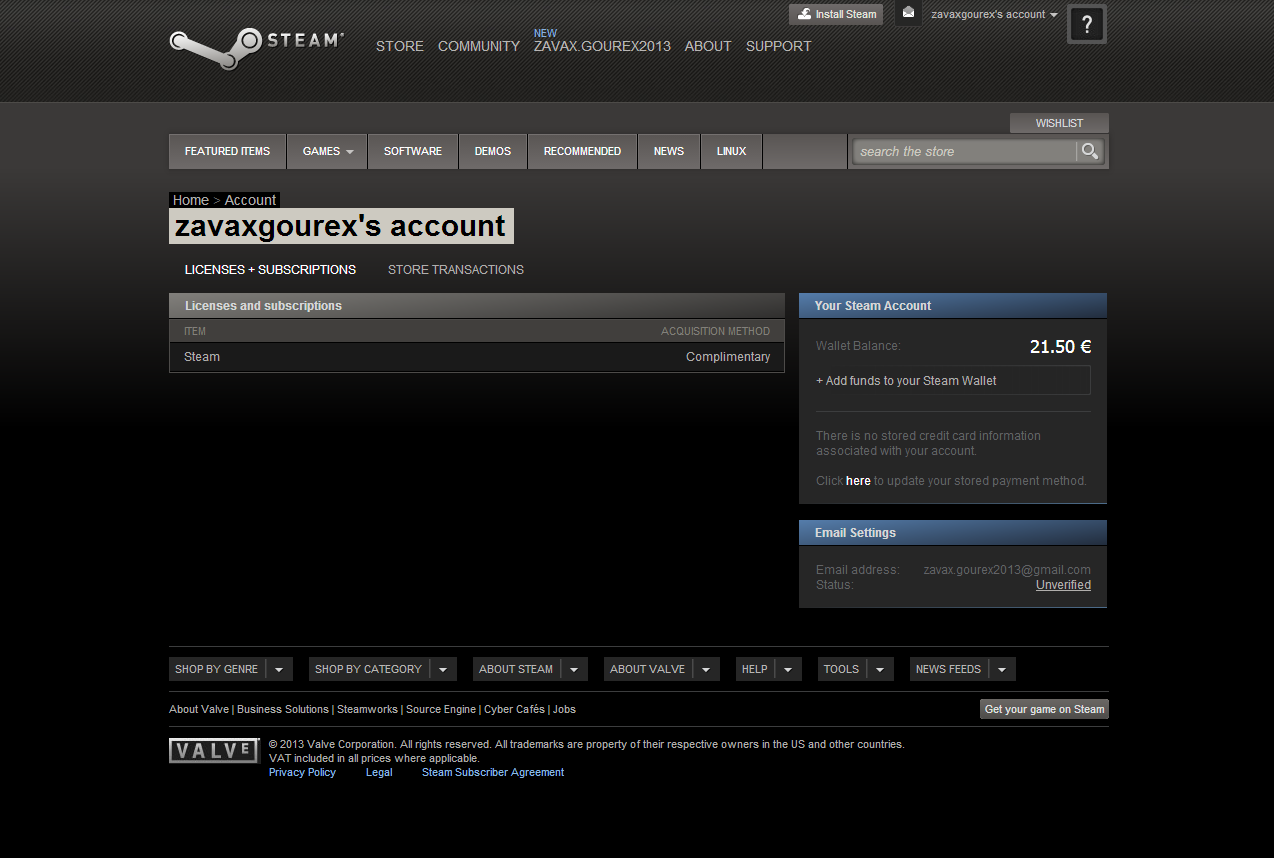Open the Privacy Policy link
This screenshot has height=858, width=1274.
[302, 772]
